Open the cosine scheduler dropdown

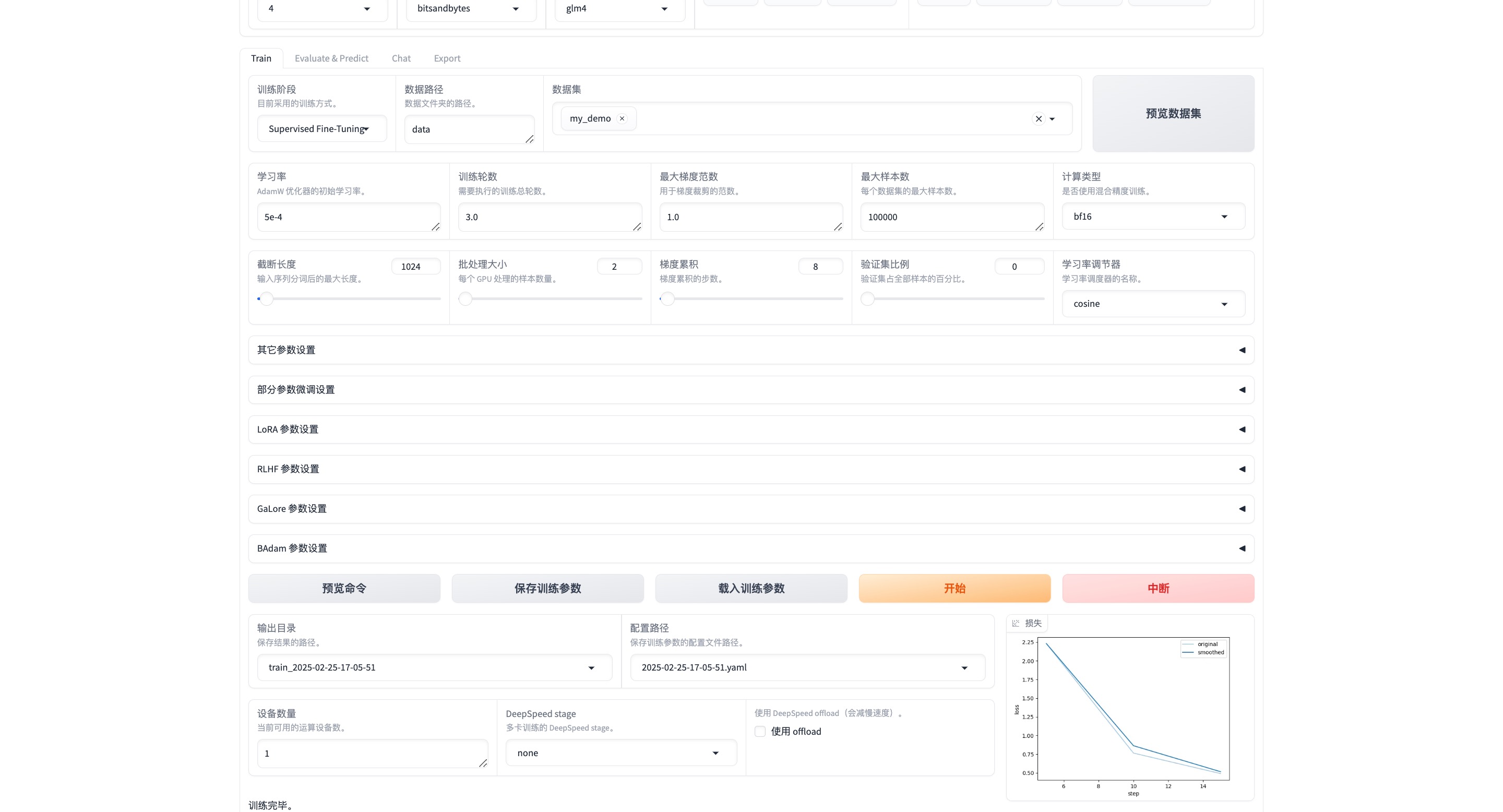coord(1153,304)
